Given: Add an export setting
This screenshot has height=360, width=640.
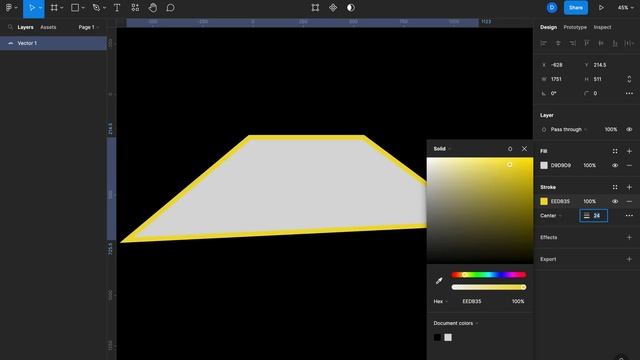Looking at the screenshot, I should coord(629,260).
